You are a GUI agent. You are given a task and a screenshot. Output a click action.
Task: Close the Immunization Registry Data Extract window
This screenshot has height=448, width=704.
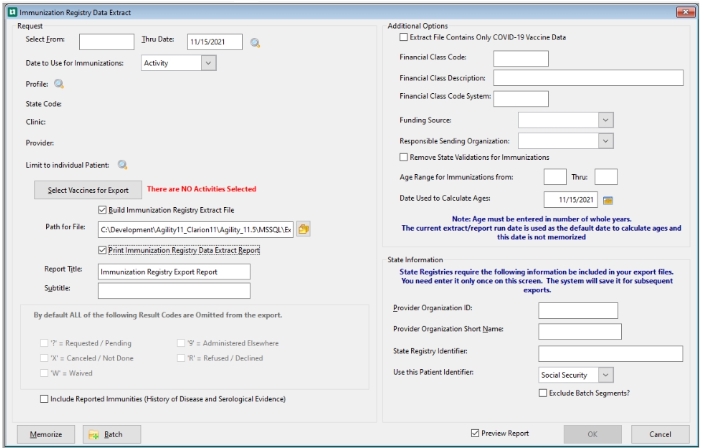[685, 12]
